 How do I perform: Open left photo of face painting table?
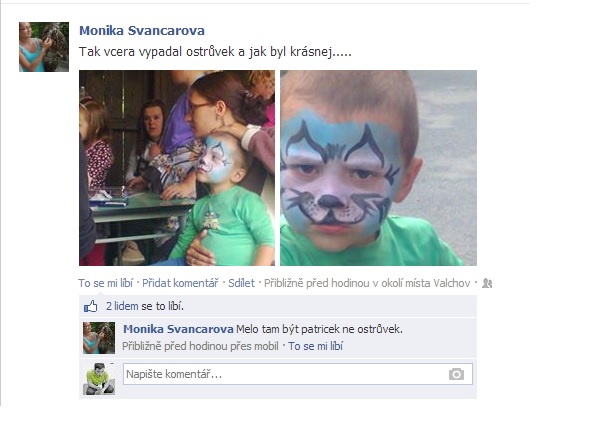tap(177, 168)
